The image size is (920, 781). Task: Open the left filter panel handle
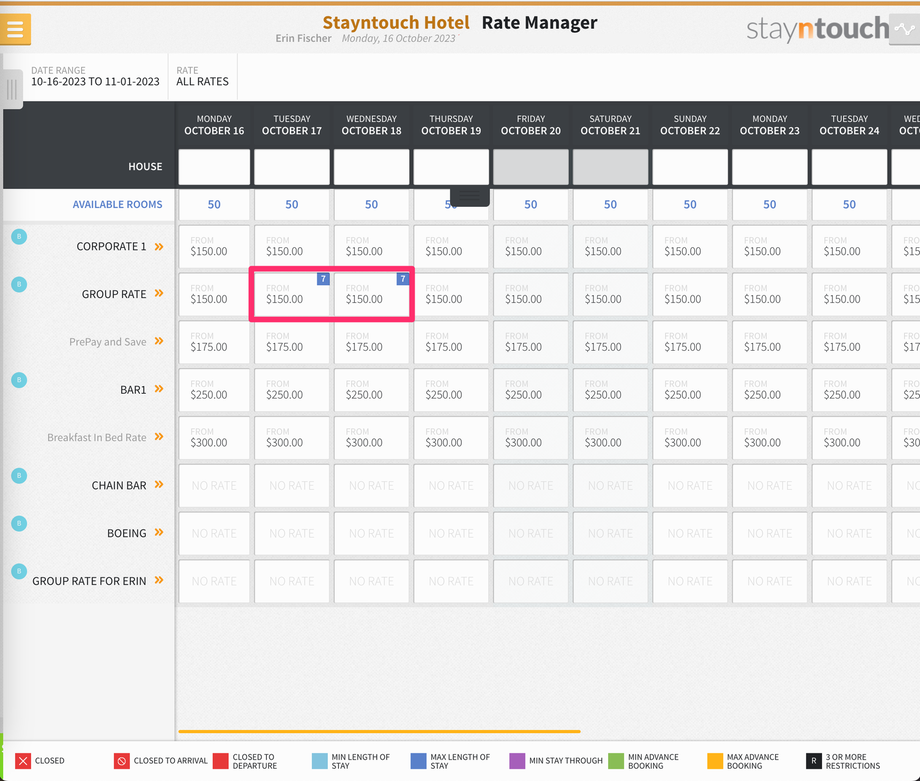(12, 89)
